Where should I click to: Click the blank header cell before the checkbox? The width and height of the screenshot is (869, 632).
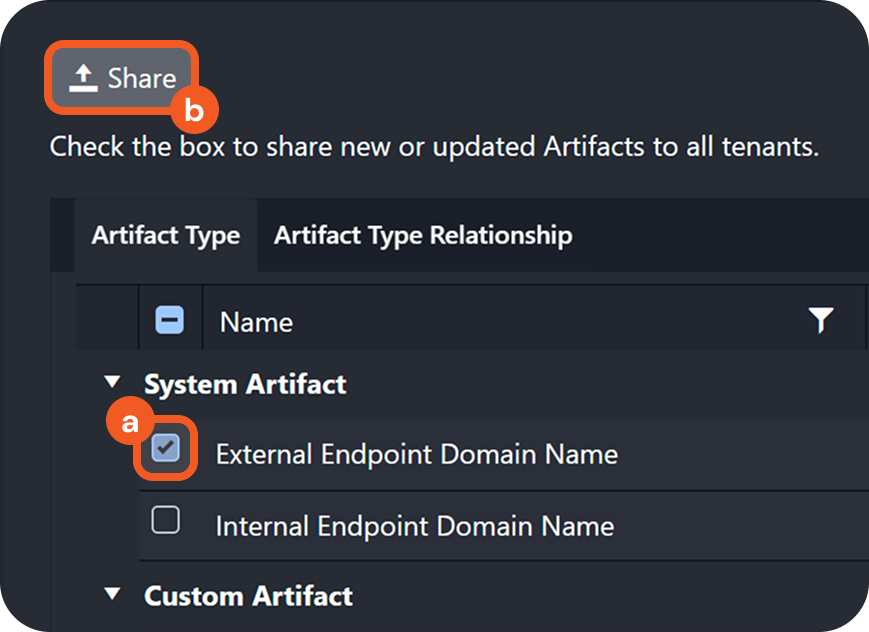pyautogui.click(x=108, y=321)
